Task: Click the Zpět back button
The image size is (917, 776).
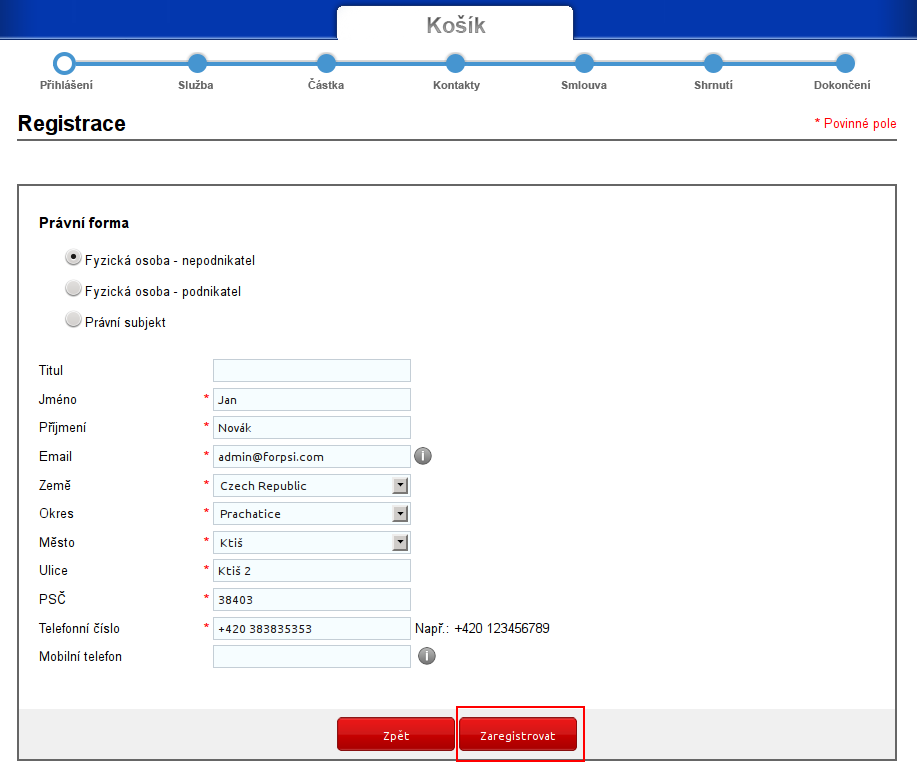Action: 395,735
